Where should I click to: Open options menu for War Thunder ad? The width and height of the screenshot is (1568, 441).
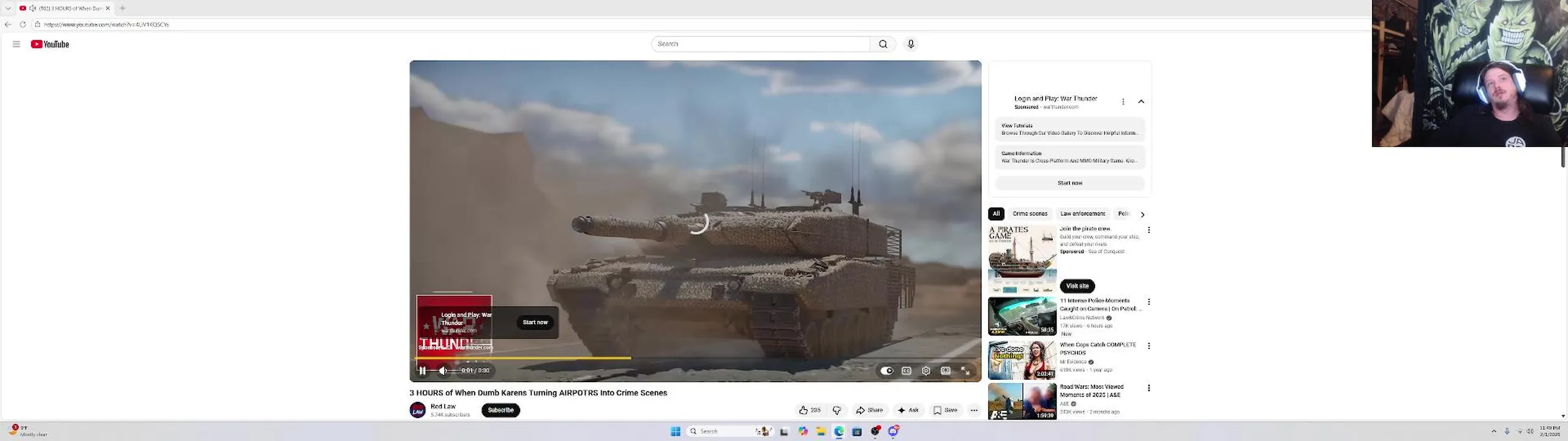click(1123, 102)
